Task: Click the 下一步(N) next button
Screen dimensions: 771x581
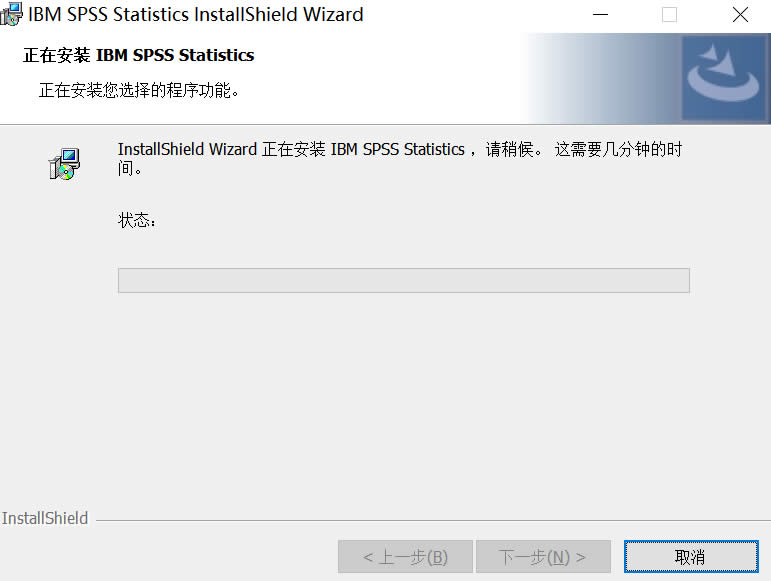Action: click(543, 556)
